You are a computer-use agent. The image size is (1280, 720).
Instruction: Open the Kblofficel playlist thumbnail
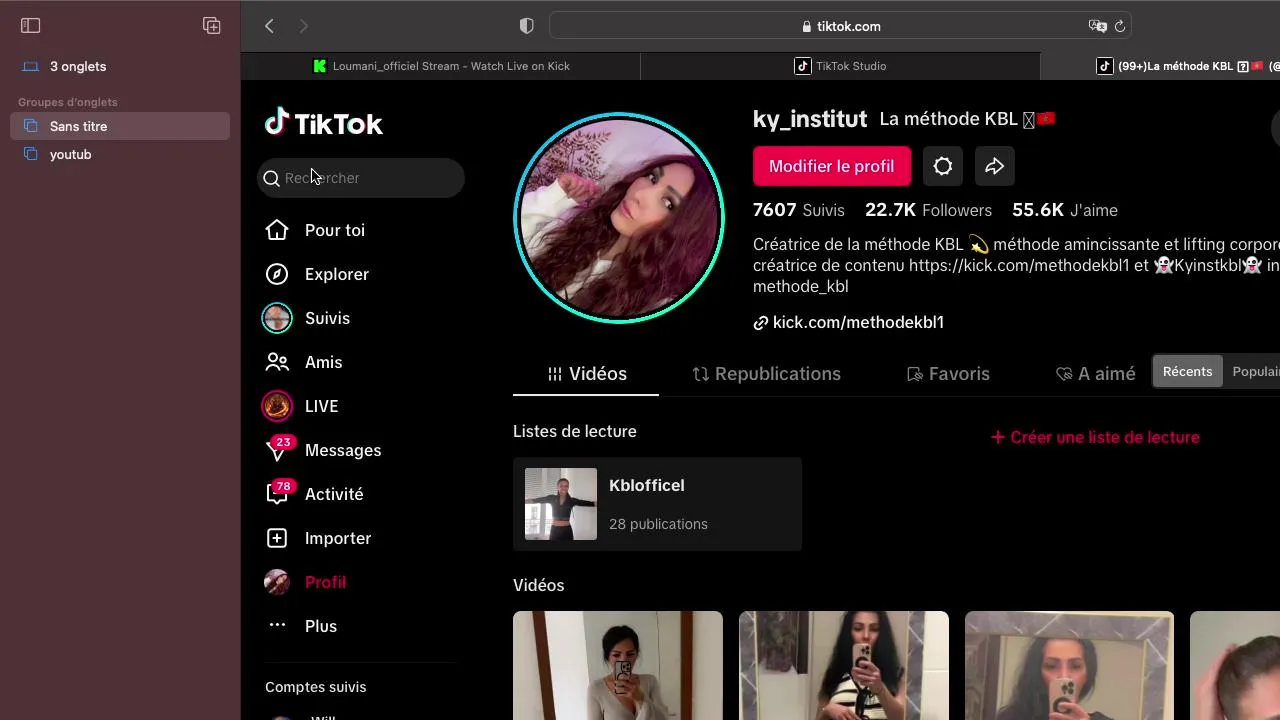point(561,504)
